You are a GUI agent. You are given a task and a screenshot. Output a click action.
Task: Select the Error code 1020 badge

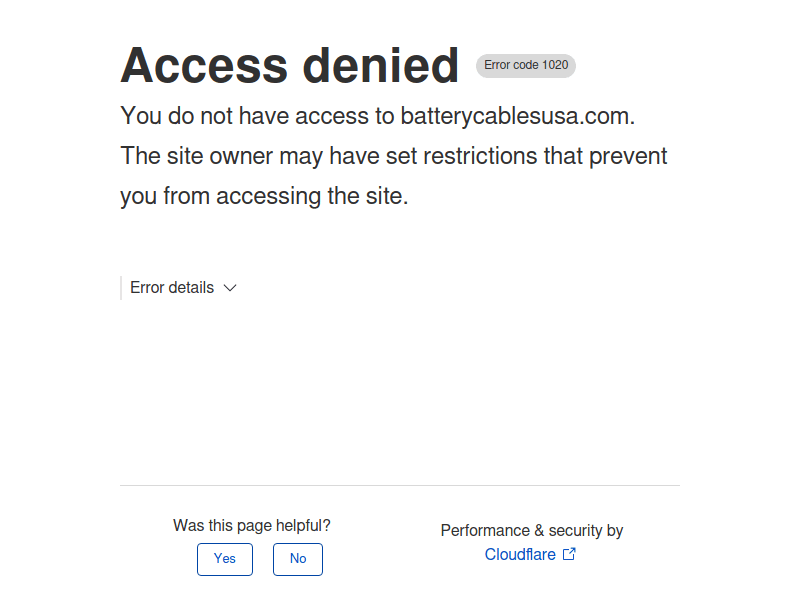[x=525, y=65]
